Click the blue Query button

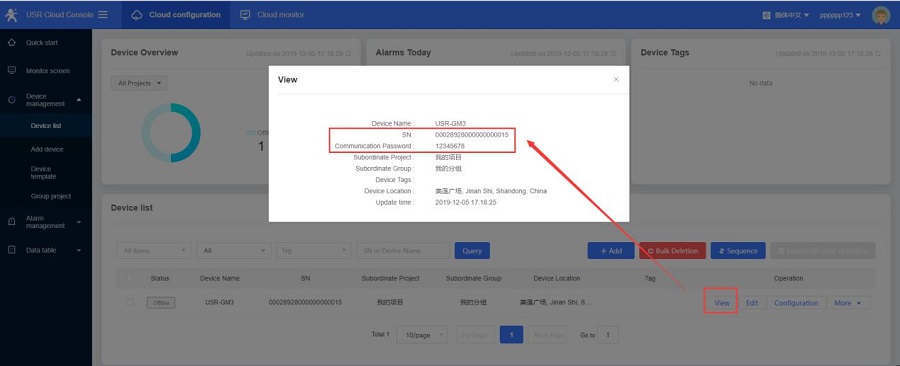[x=472, y=251]
